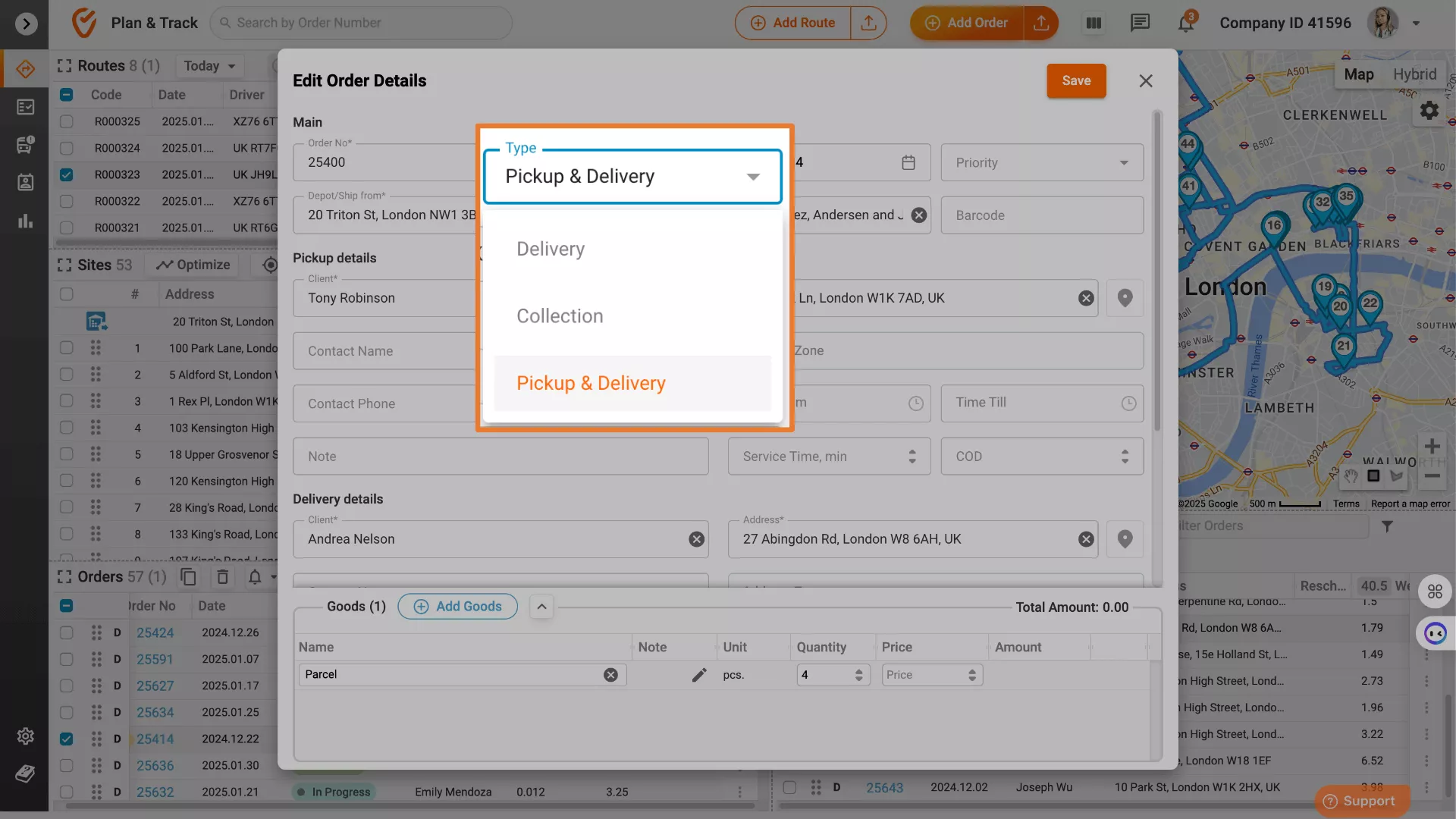Click the filter funnel icon for orders

(x=1387, y=526)
